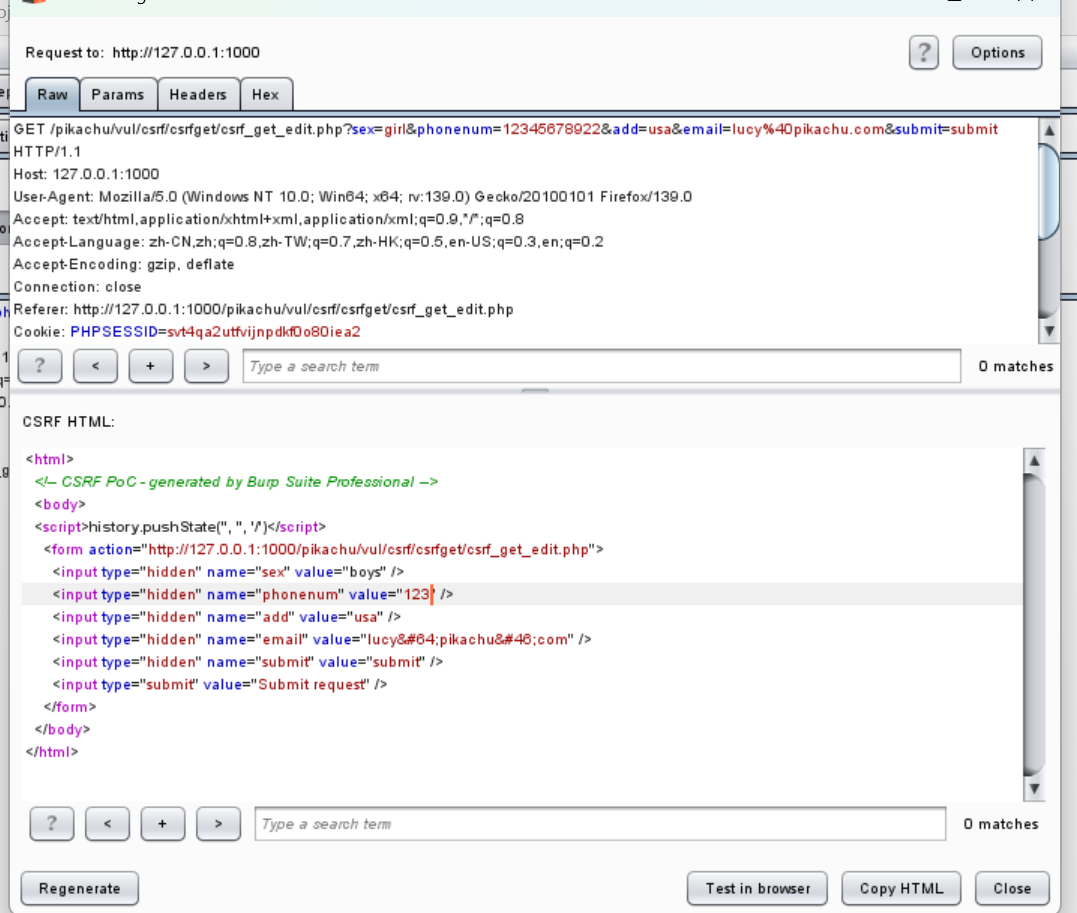Click plus button in request search bar
Screen dimensions: 1077x913
click(x=150, y=366)
